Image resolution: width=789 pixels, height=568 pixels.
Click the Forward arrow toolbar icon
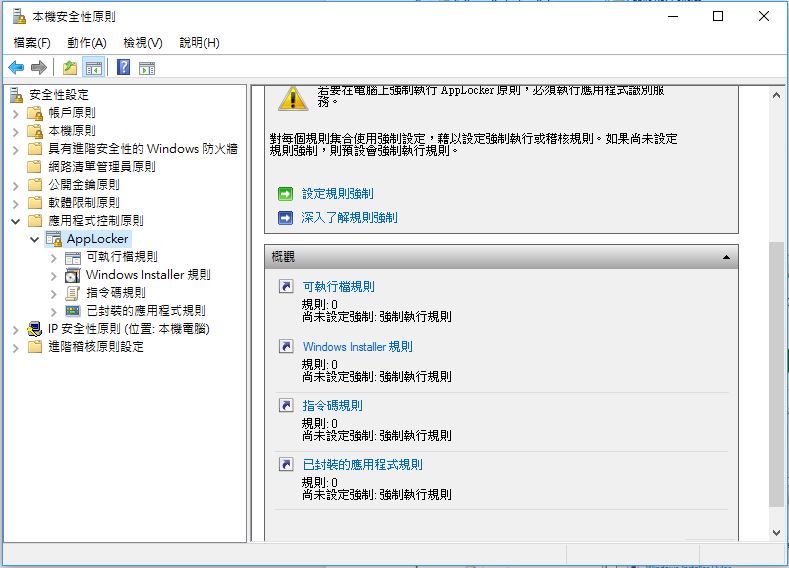tap(38, 67)
